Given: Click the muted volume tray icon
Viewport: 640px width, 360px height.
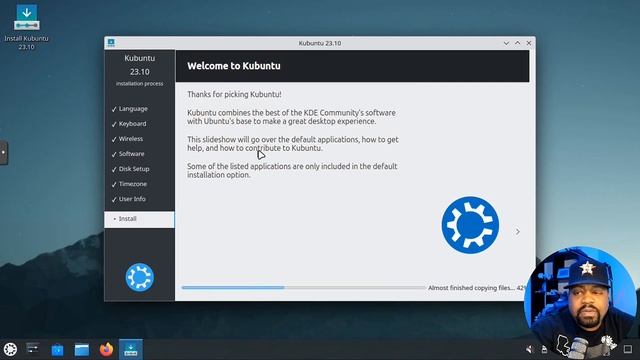Looking at the screenshot, I should (x=530, y=349).
